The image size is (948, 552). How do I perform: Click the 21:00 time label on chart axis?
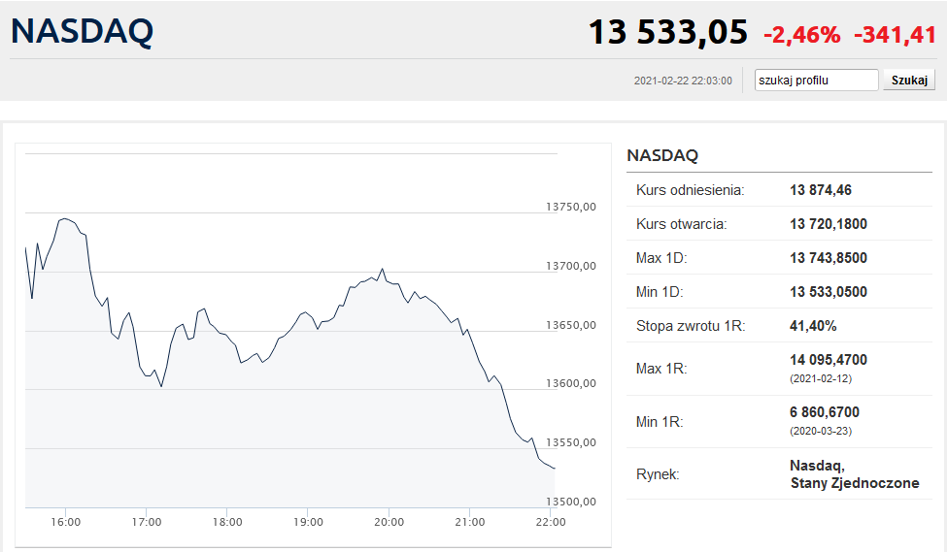click(470, 522)
